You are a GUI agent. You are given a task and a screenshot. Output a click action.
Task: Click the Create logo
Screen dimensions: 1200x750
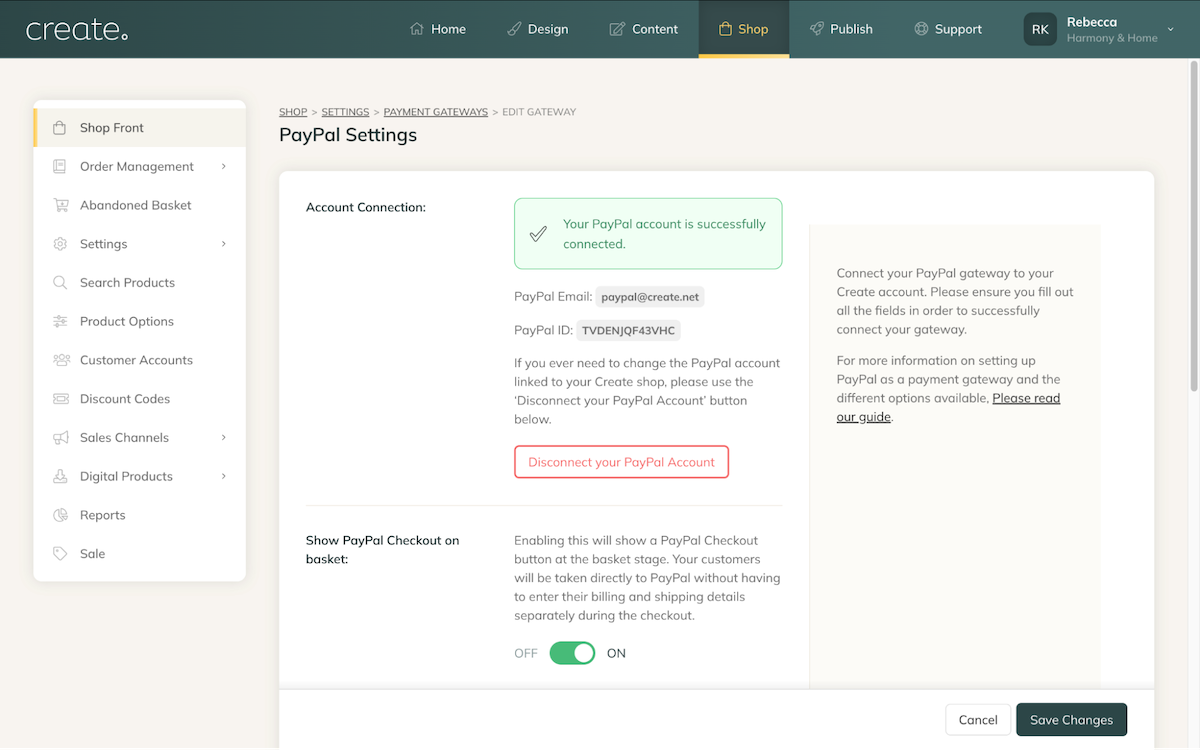77,30
